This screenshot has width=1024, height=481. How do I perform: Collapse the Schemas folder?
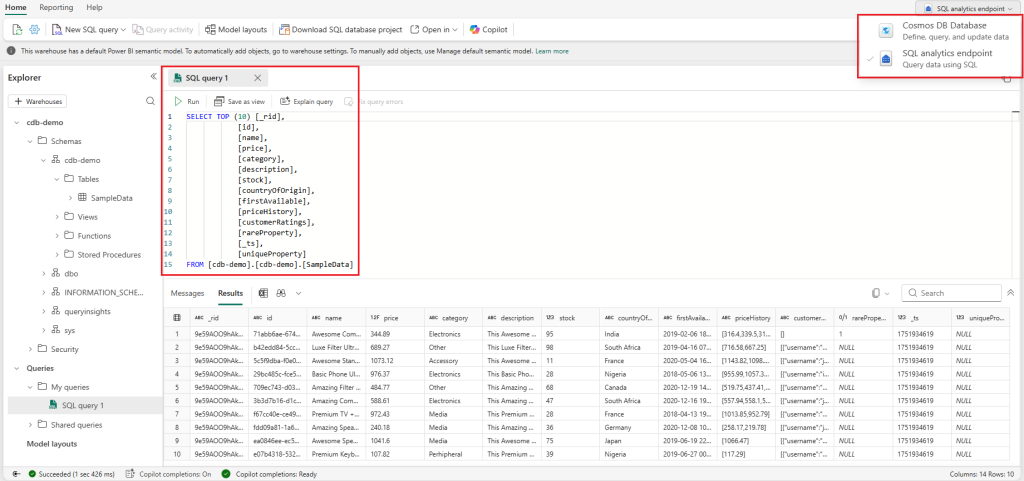30,141
